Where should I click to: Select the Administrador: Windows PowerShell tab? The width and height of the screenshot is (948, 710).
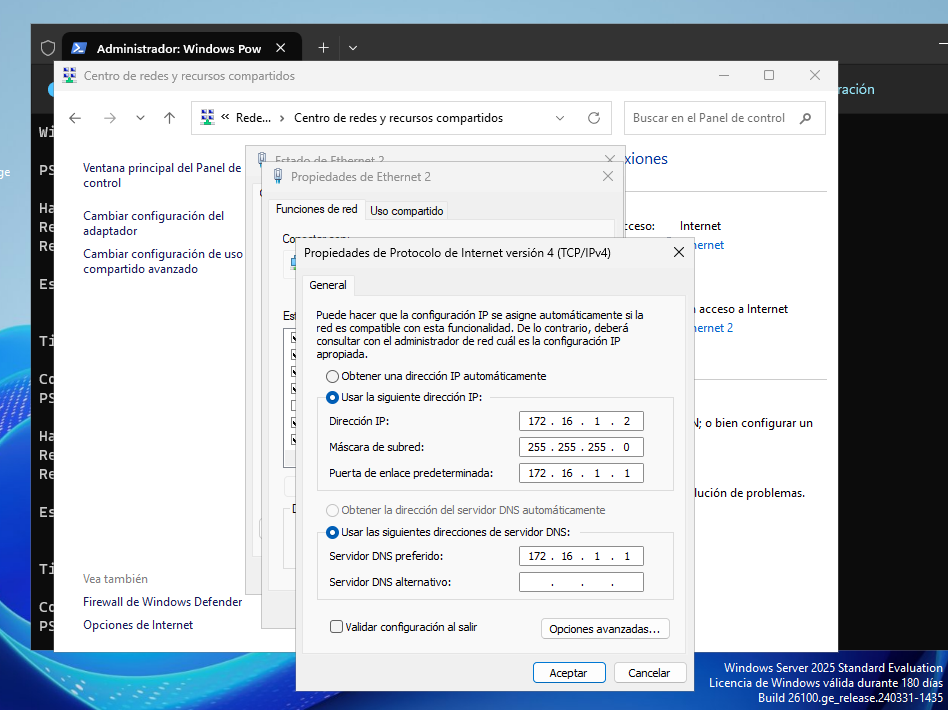(181, 48)
